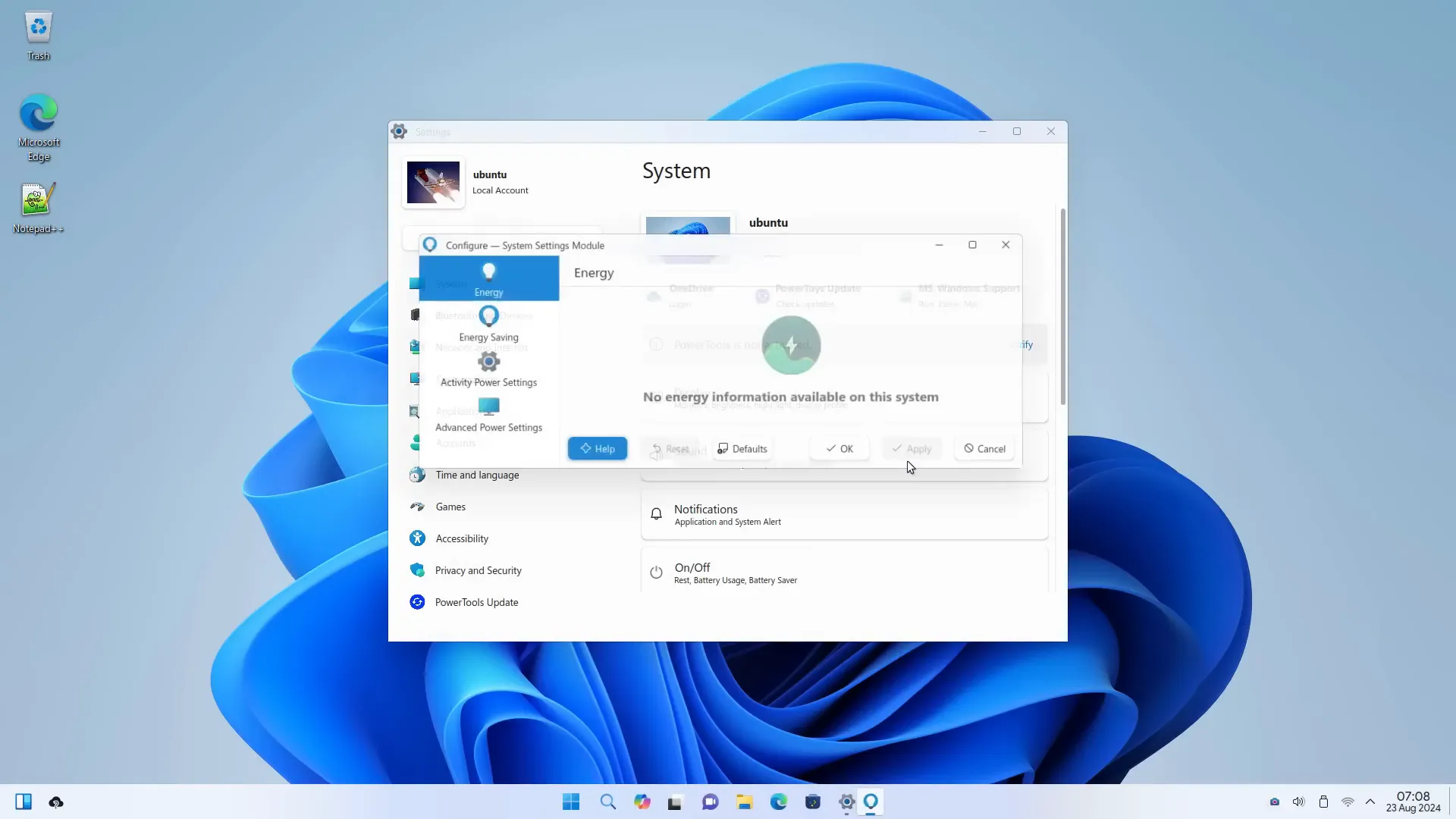
Task: Switch to energy module app on taskbar
Action: pos(871,802)
